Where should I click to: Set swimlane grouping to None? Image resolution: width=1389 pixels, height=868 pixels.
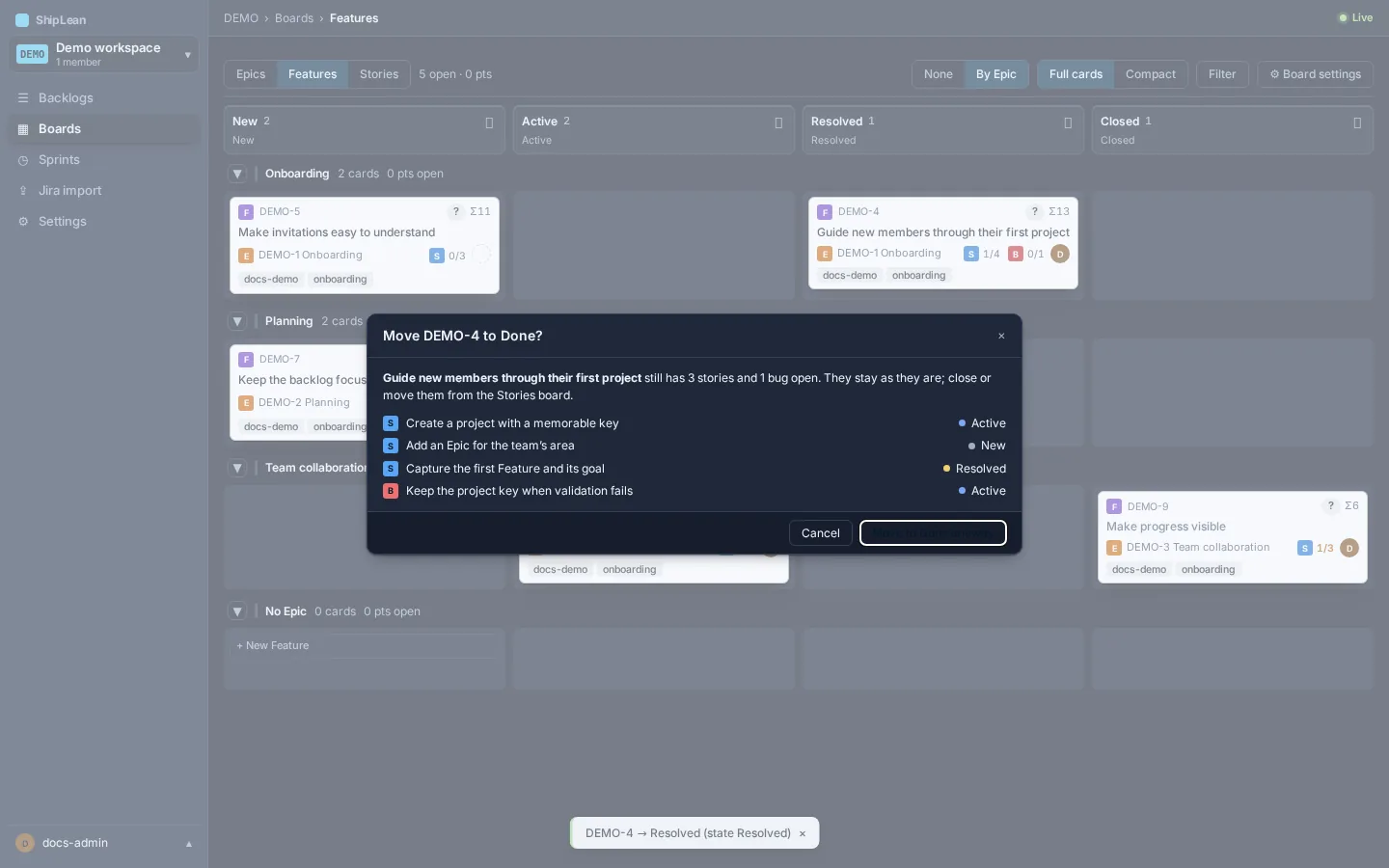(x=938, y=74)
